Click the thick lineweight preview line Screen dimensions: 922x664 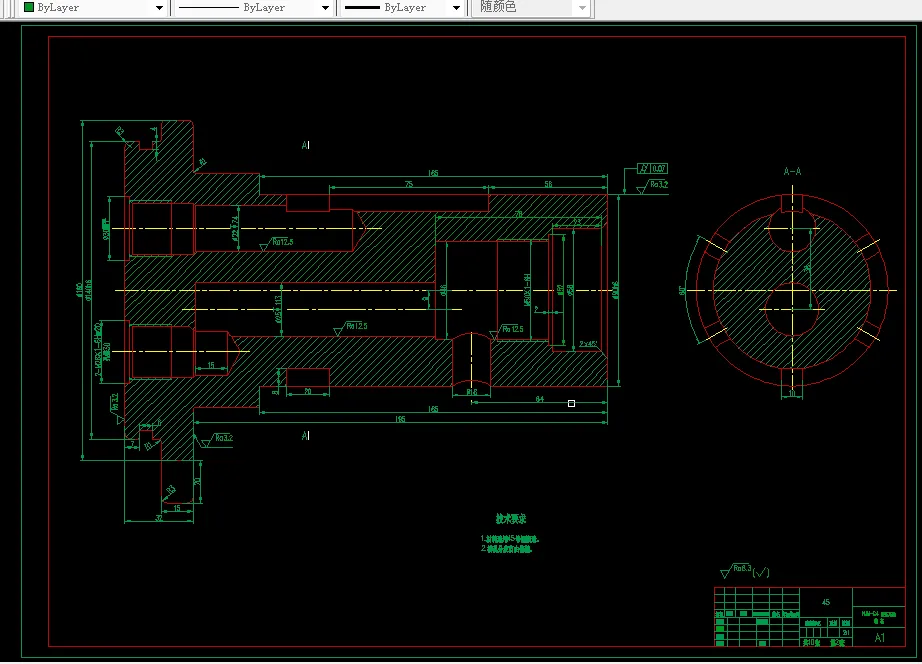pyautogui.click(x=362, y=8)
